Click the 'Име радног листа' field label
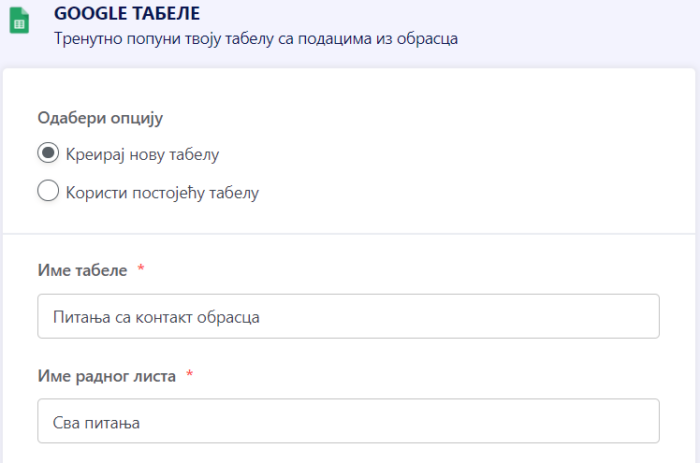700x463 pixels. (107, 376)
